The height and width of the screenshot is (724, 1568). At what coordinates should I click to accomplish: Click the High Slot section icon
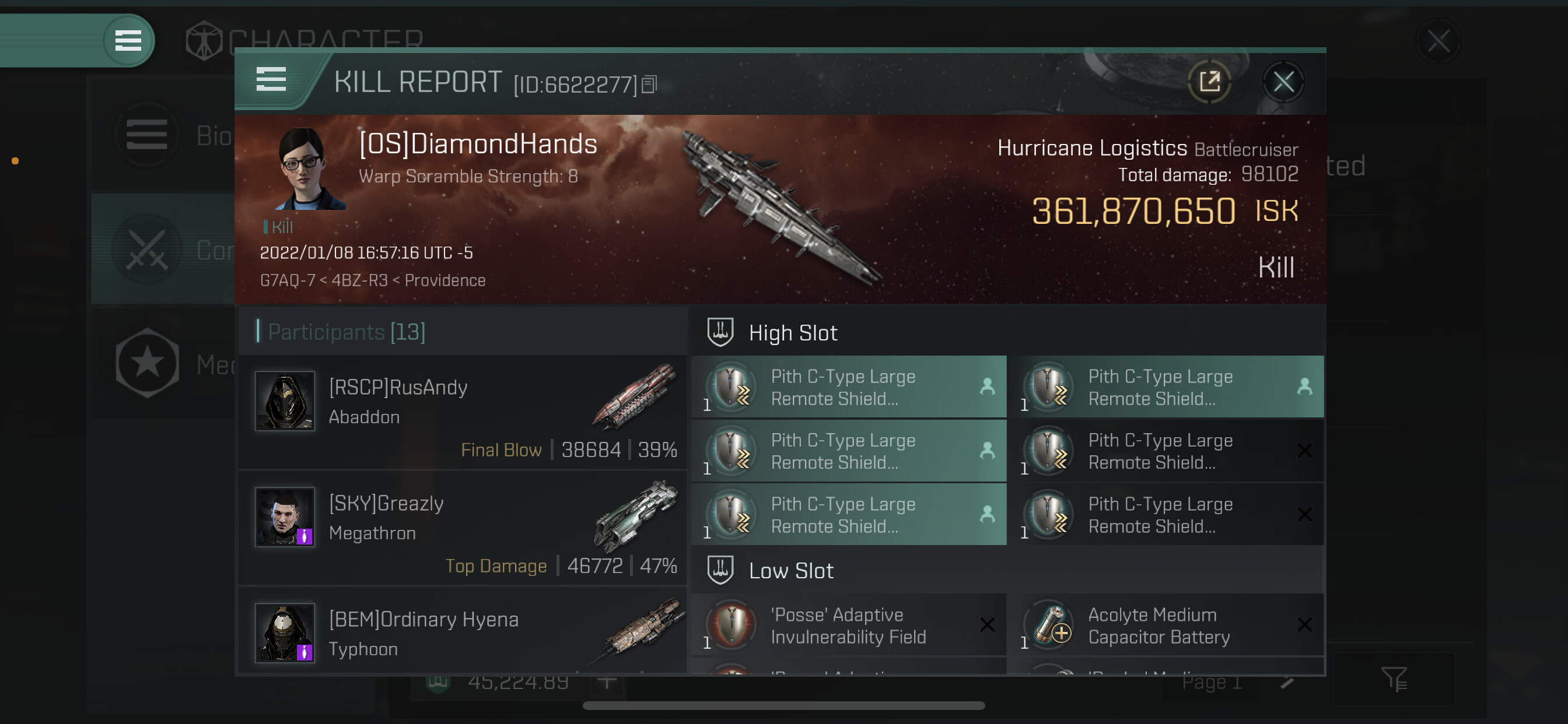tap(720, 332)
